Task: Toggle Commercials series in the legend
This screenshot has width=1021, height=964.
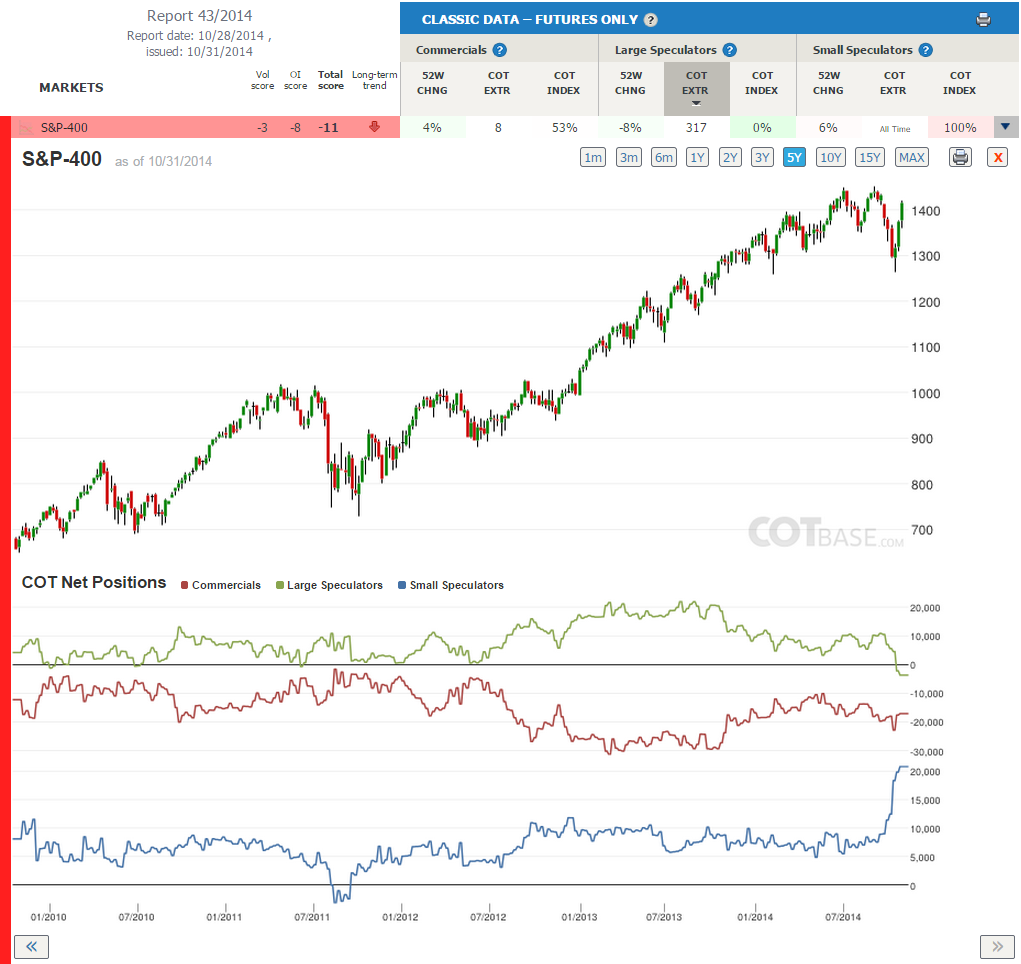Action: click(x=221, y=585)
